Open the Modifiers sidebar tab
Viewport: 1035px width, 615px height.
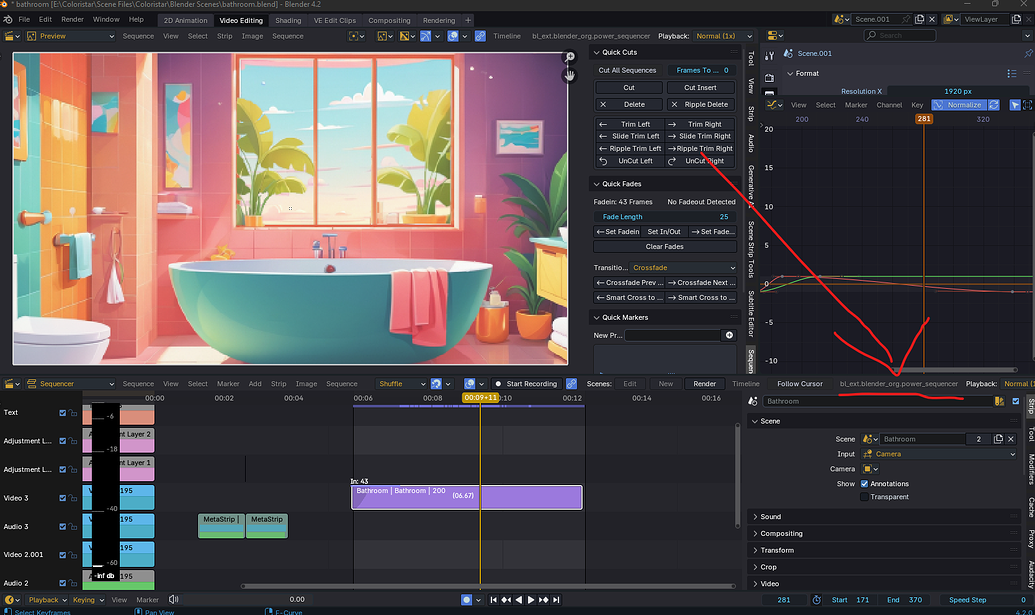click(1030, 469)
